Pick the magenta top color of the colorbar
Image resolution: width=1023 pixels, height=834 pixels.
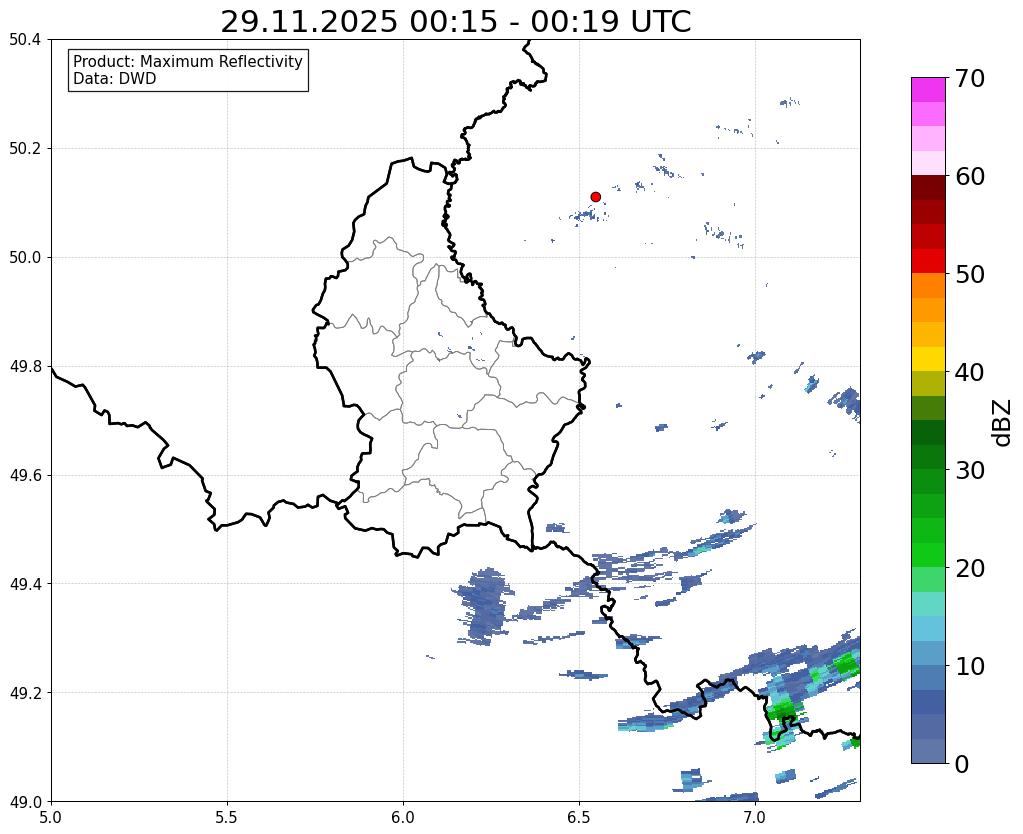point(928,90)
